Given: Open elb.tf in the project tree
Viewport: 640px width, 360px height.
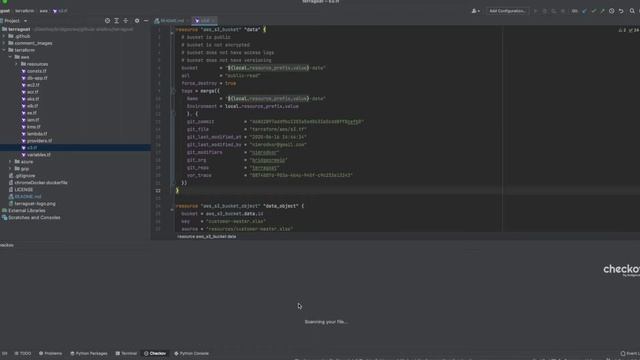Looking at the screenshot, I should pyautogui.click(x=32, y=106).
